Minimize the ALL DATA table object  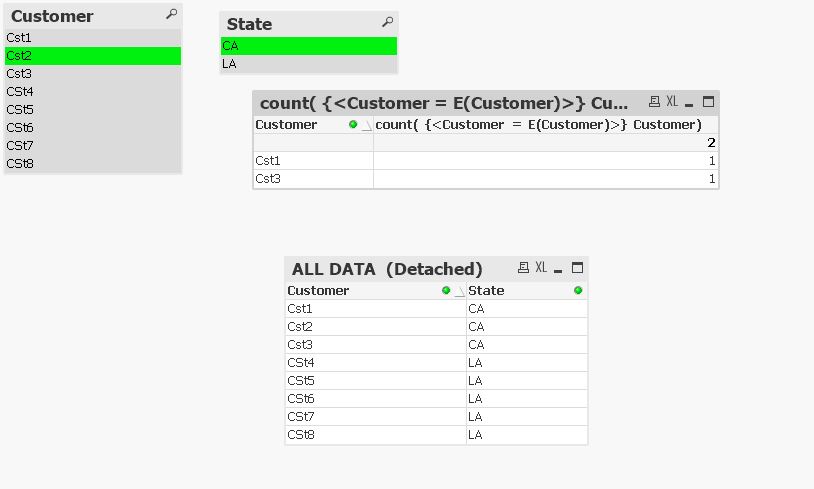pos(558,268)
